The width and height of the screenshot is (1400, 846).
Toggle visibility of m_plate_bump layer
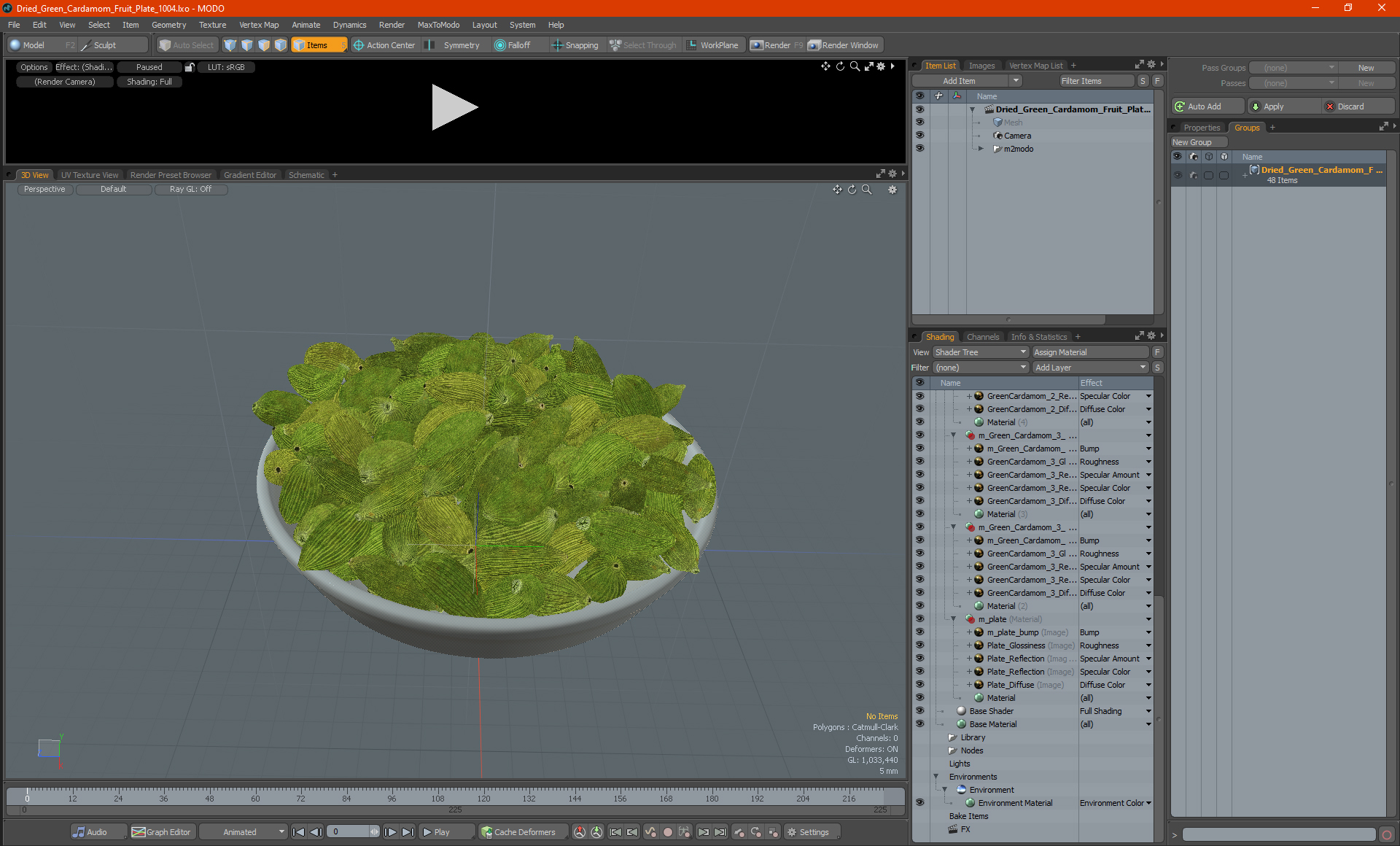(x=919, y=632)
